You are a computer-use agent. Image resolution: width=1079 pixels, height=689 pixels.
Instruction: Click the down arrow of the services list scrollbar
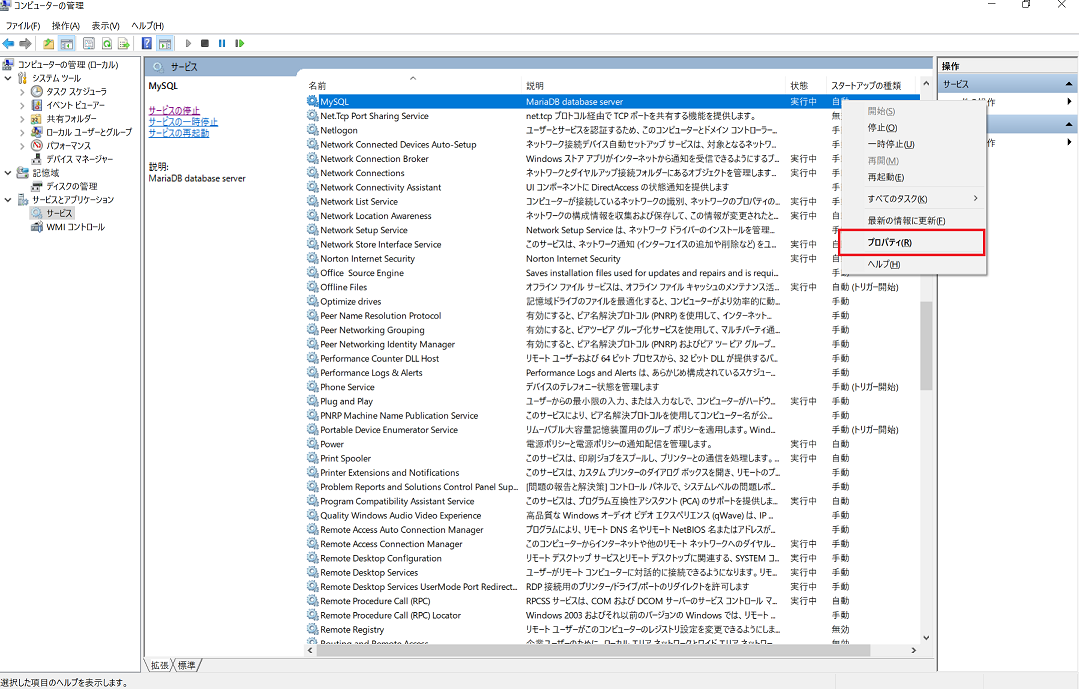click(x=926, y=638)
